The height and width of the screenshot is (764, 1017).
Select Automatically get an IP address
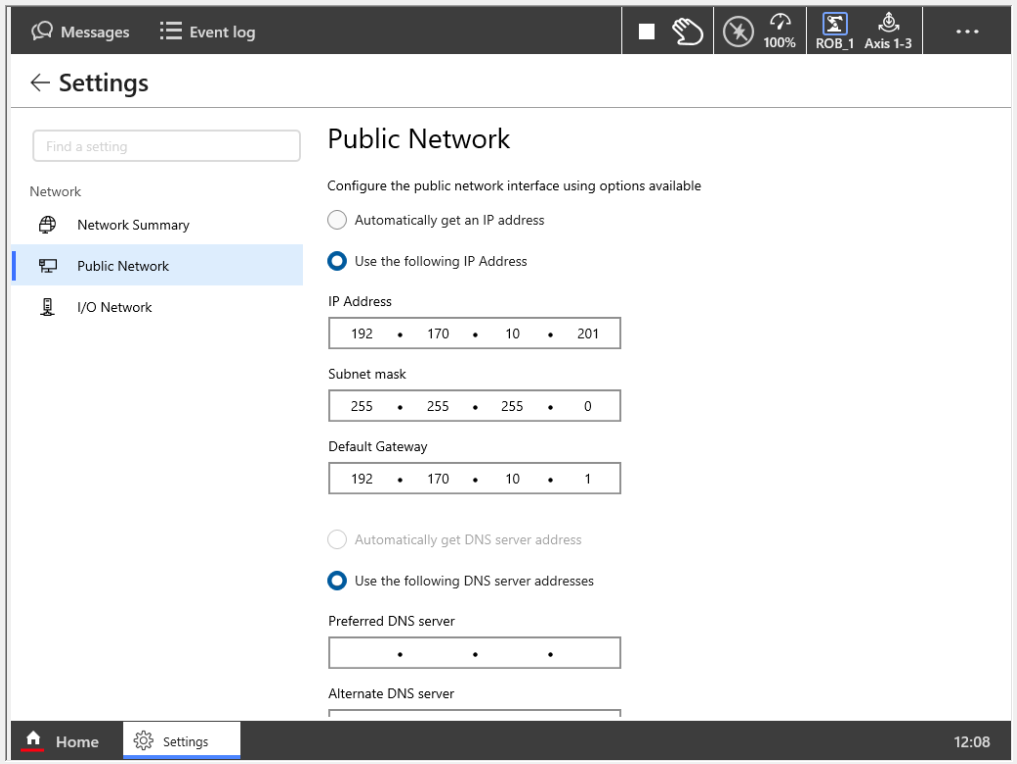(338, 220)
